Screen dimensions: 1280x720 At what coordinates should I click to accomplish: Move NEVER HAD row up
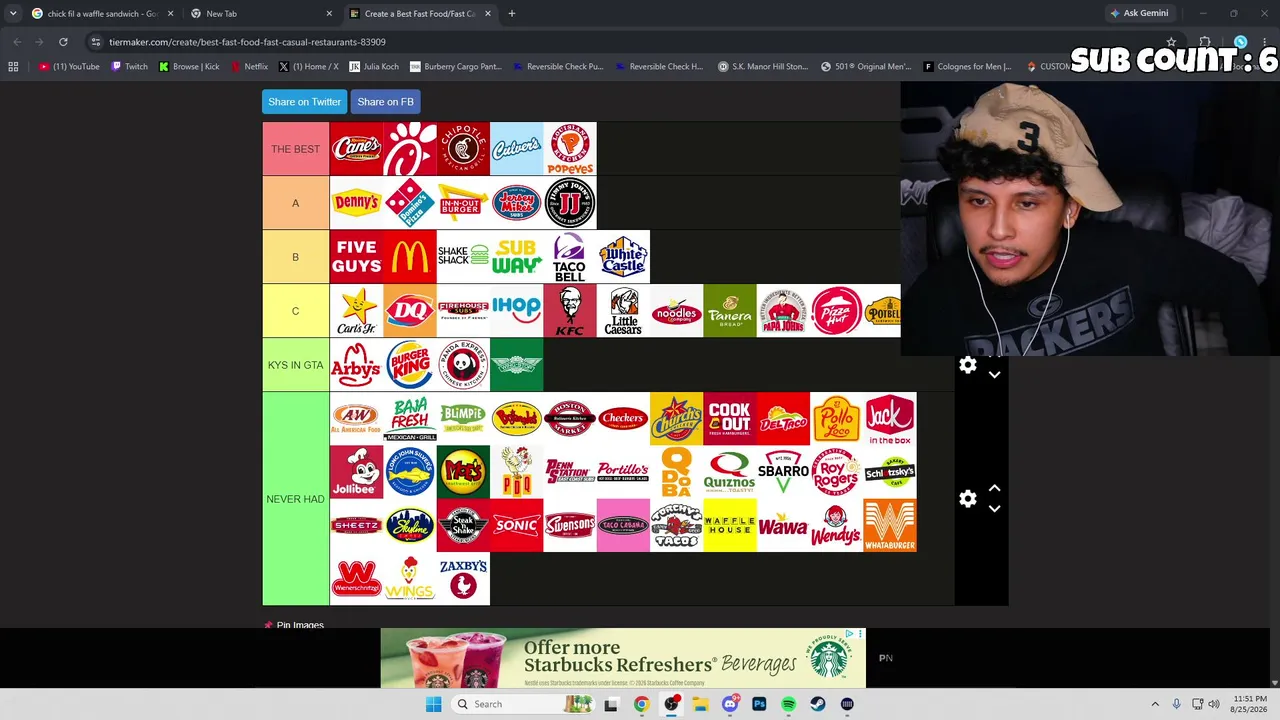click(994, 489)
